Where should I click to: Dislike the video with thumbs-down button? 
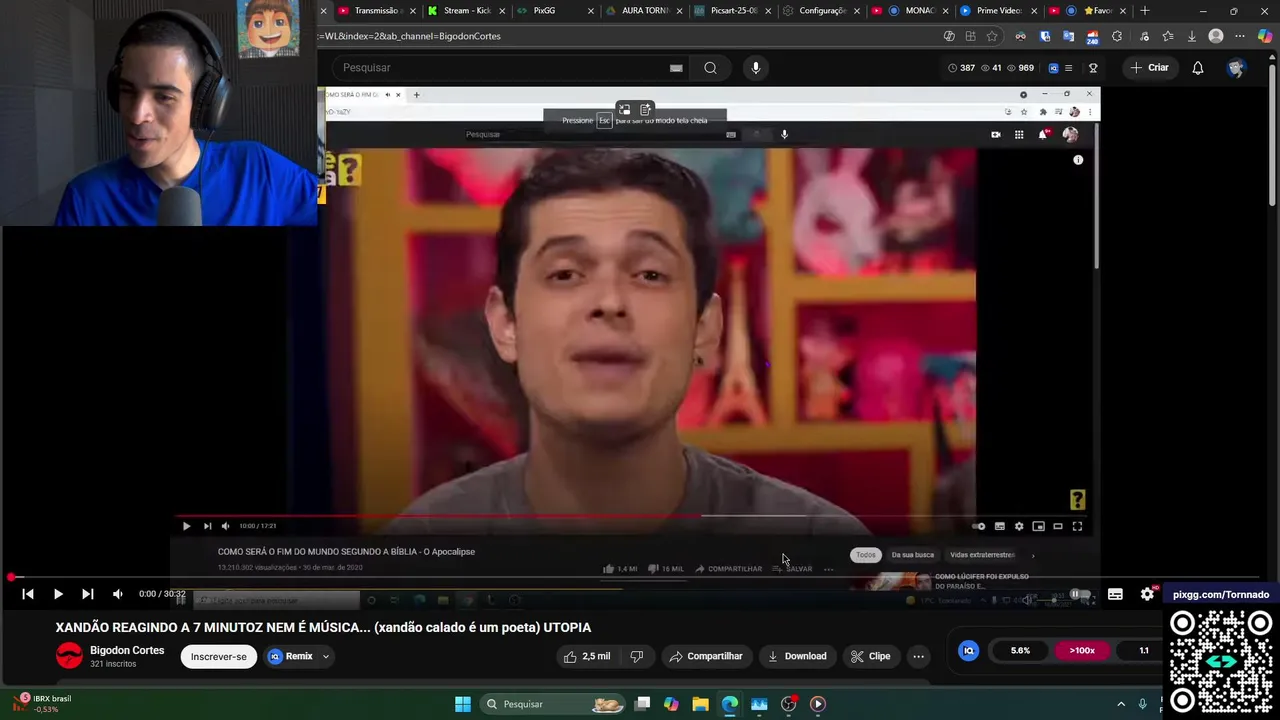[x=637, y=656]
